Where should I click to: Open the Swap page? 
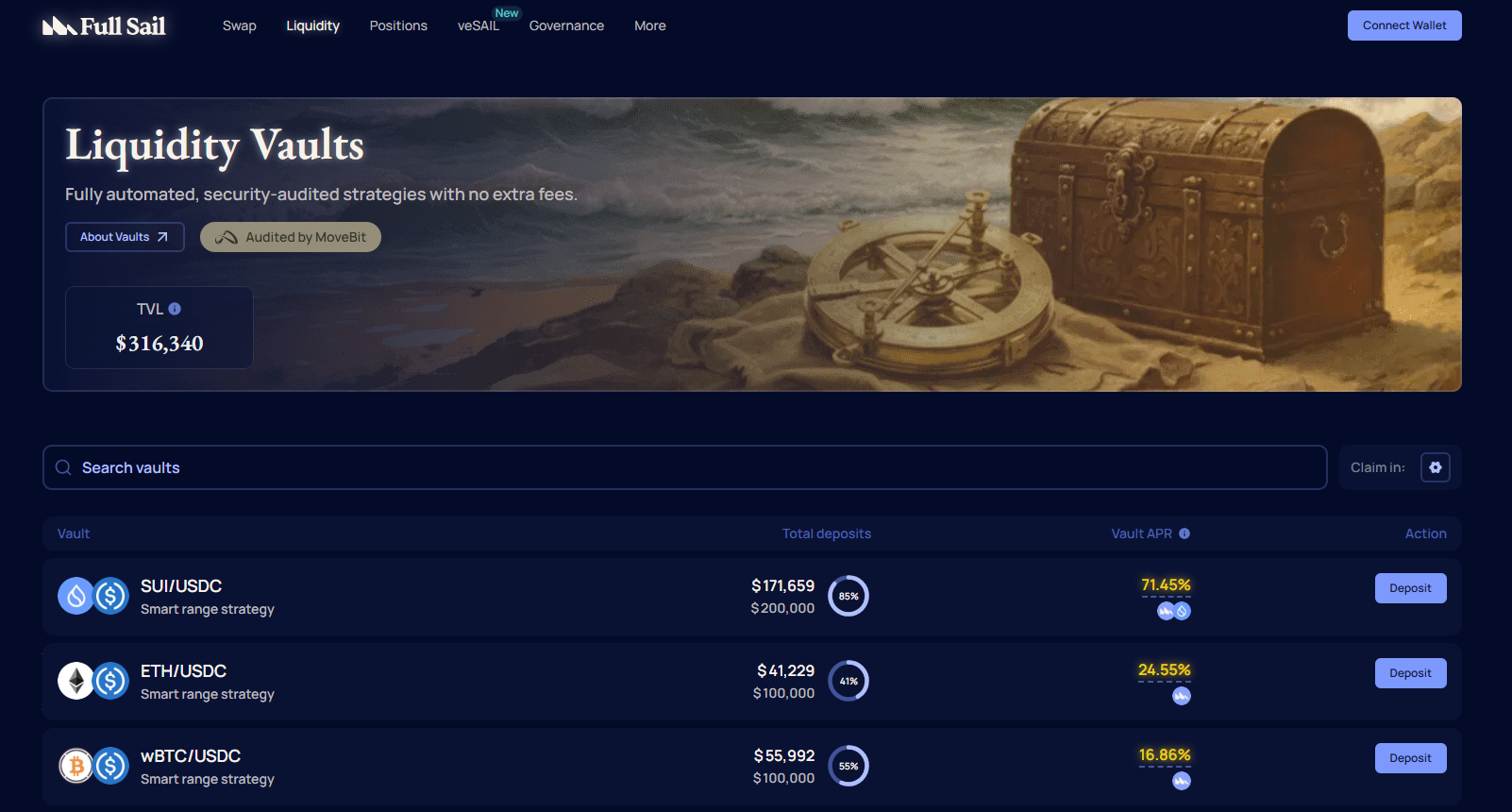[x=239, y=25]
